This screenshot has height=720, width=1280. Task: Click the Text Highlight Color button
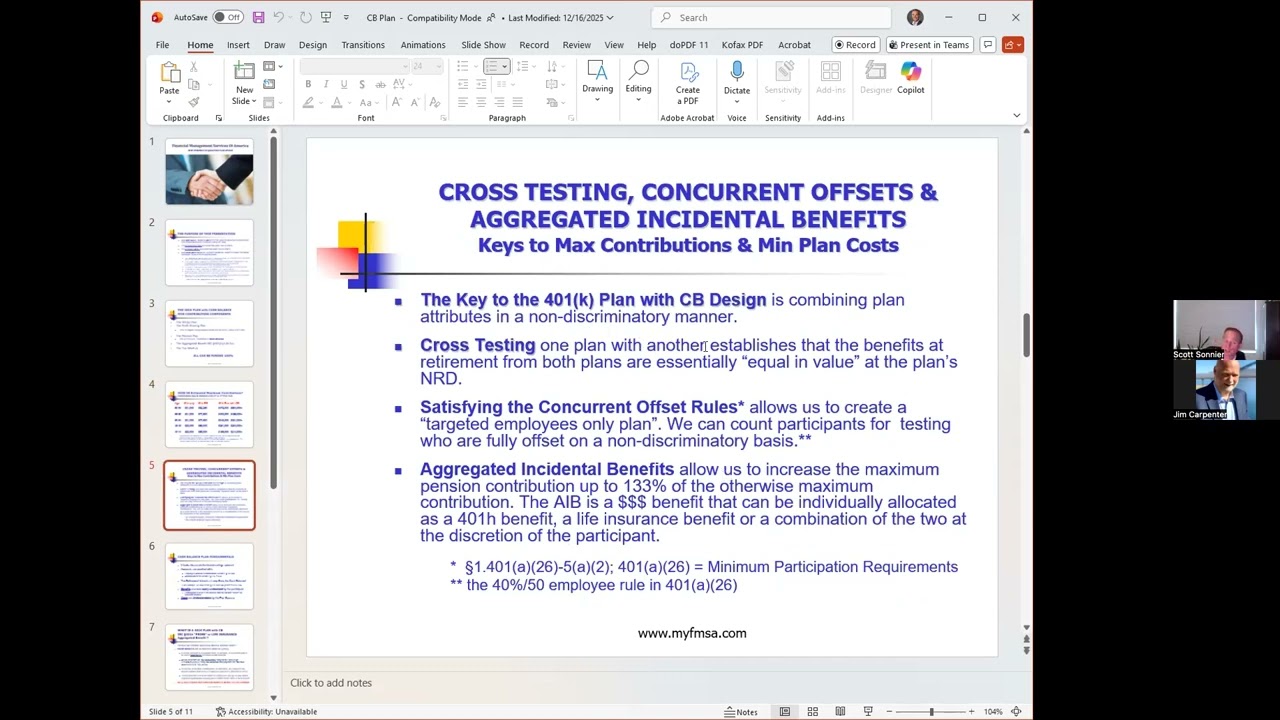coord(308,103)
